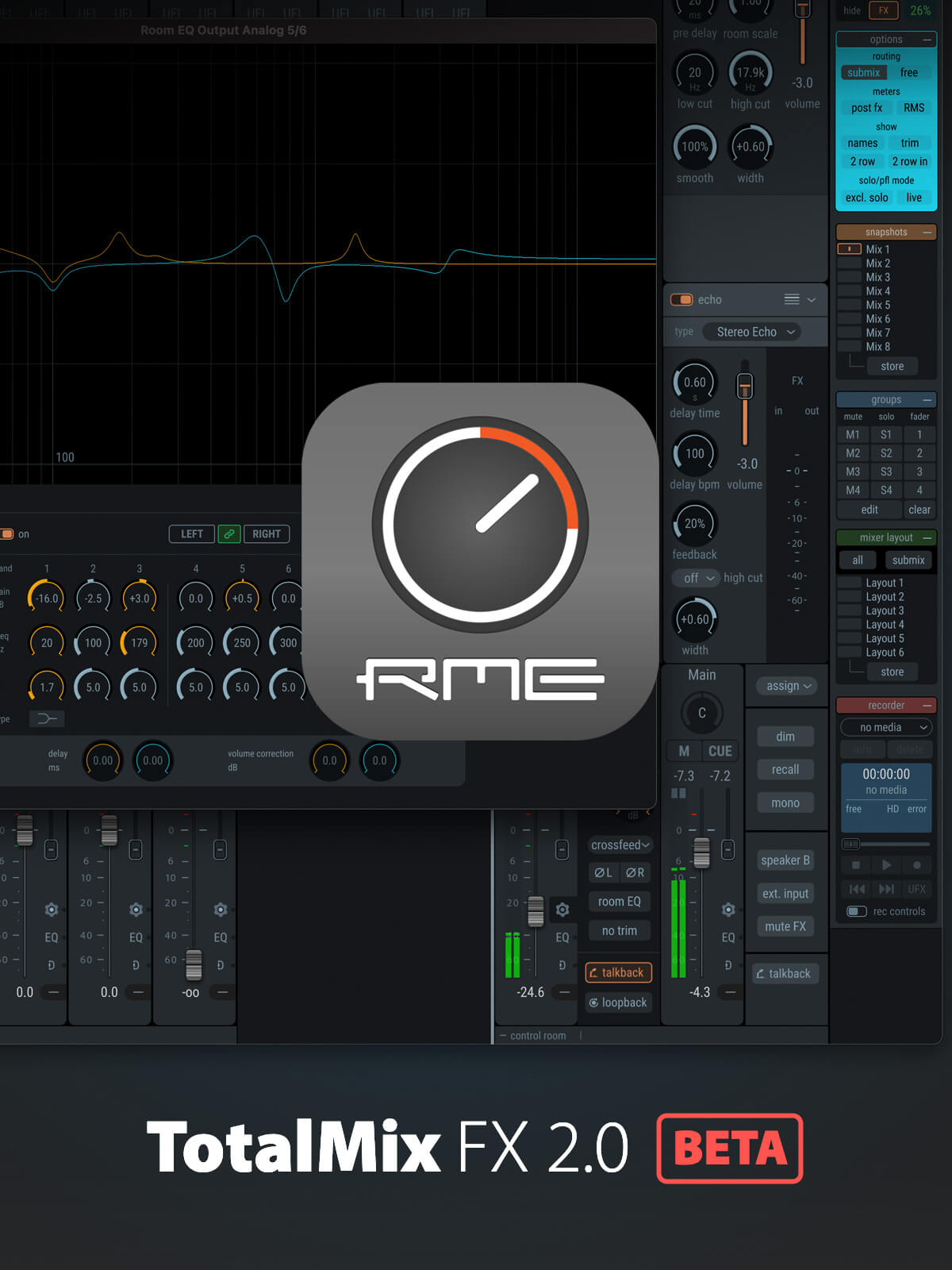The image size is (952, 1270).
Task: Invert phase with the ØL button
Action: pyautogui.click(x=603, y=872)
